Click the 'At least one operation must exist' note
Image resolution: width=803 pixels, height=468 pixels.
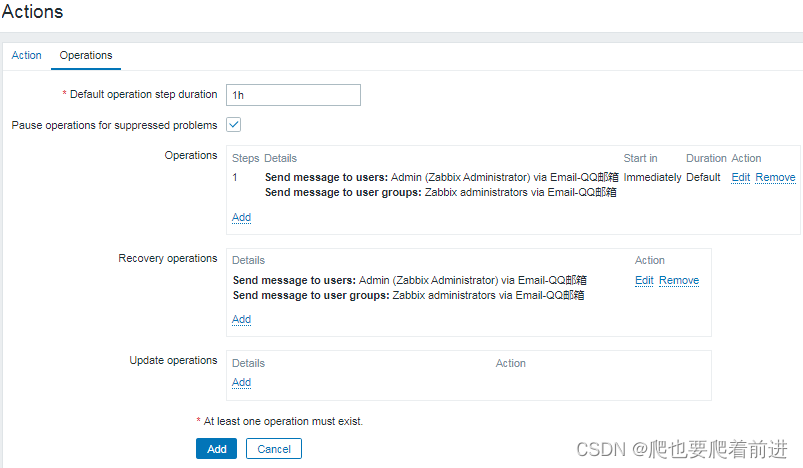pos(280,421)
